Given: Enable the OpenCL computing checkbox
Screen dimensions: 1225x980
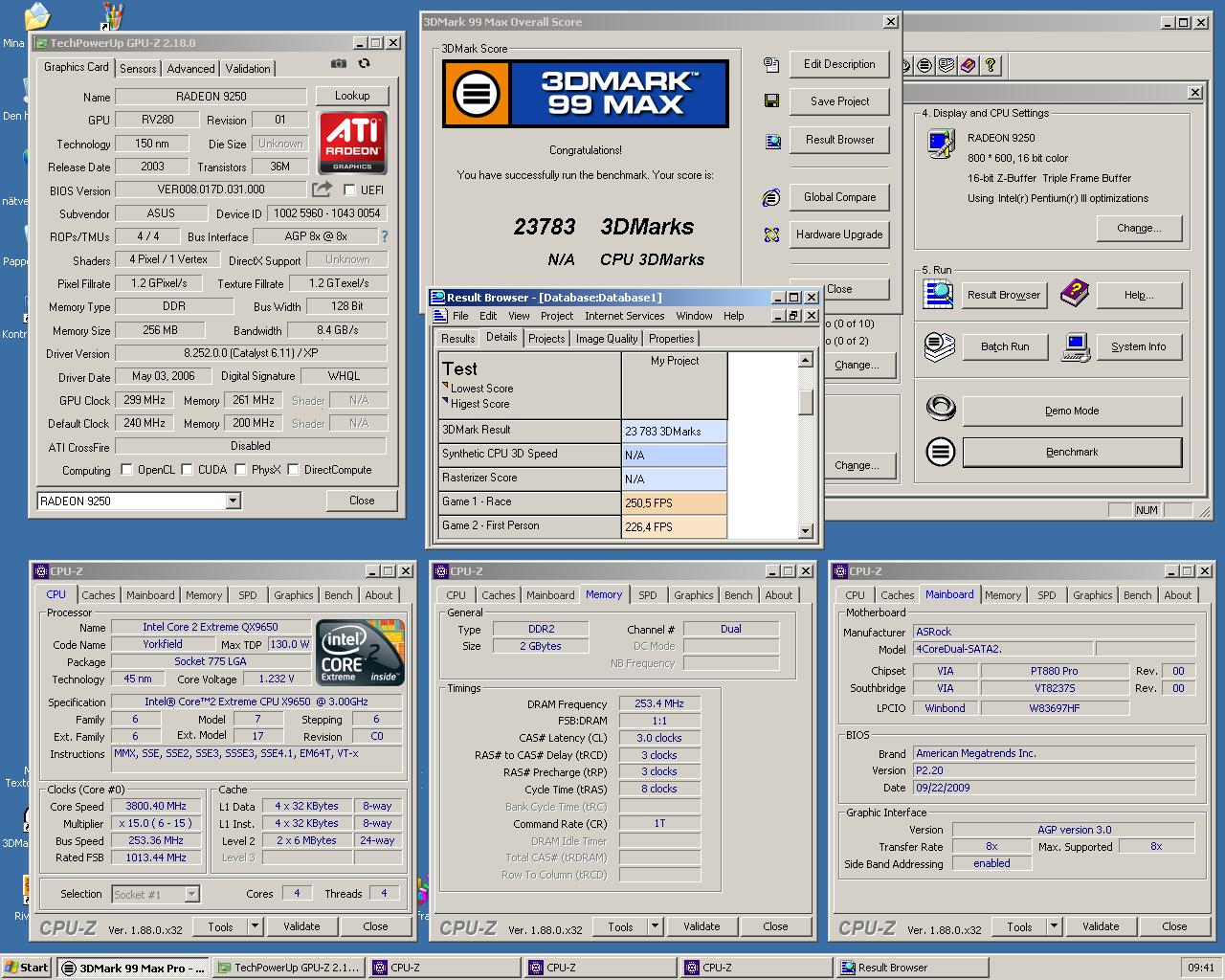Looking at the screenshot, I should tap(126, 470).
